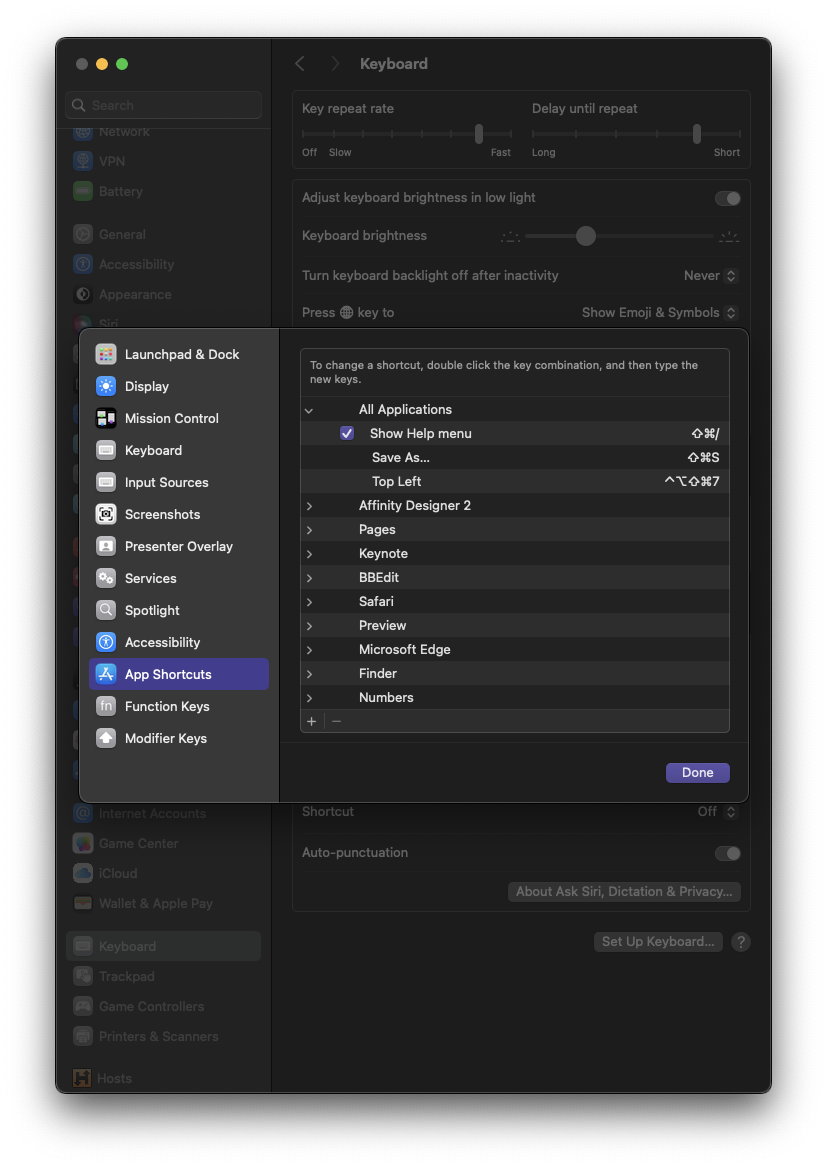Image resolution: width=827 pixels, height=1167 pixels.
Task: Collapse the All Applications group
Action: click(x=309, y=410)
